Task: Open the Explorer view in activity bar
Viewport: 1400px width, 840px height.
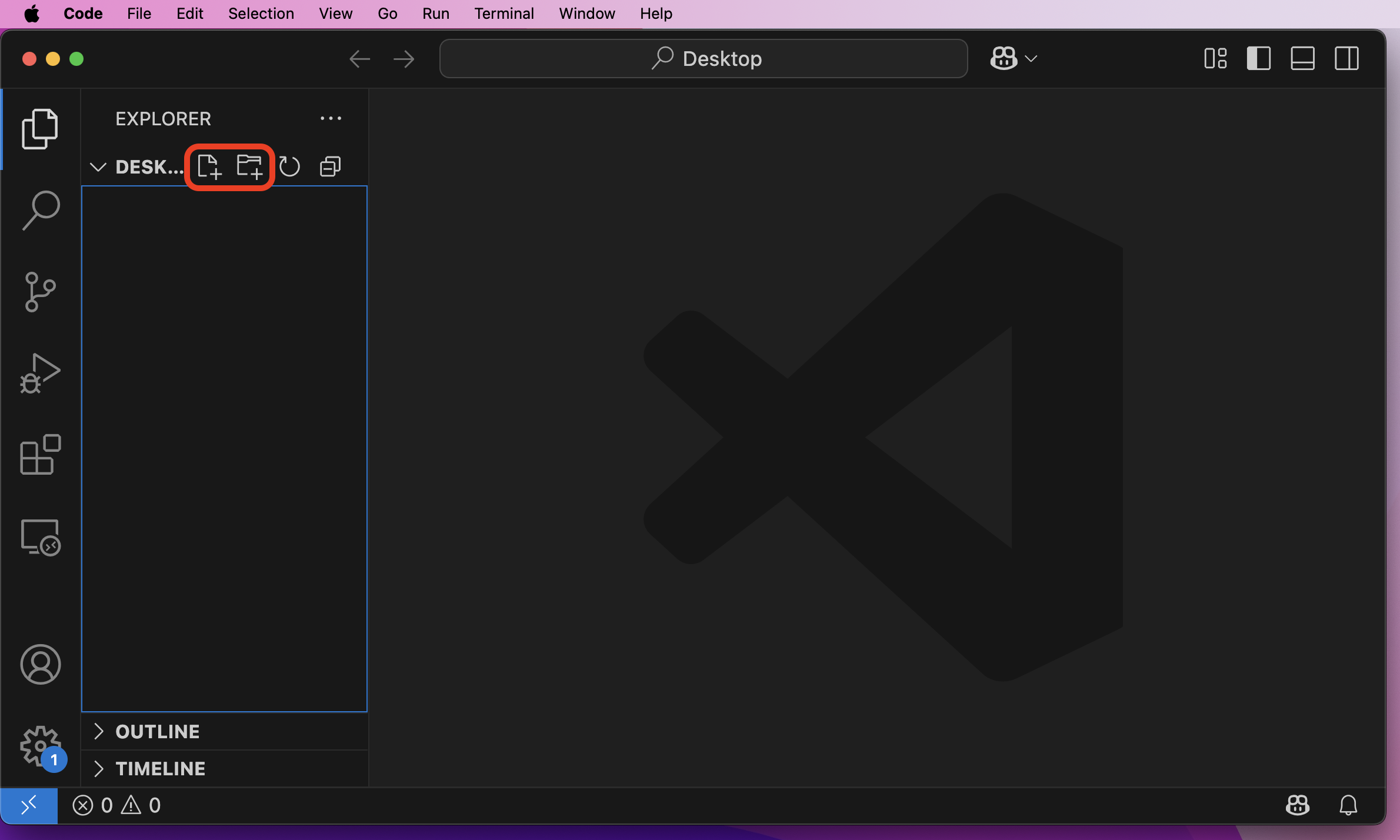Action: [x=40, y=129]
